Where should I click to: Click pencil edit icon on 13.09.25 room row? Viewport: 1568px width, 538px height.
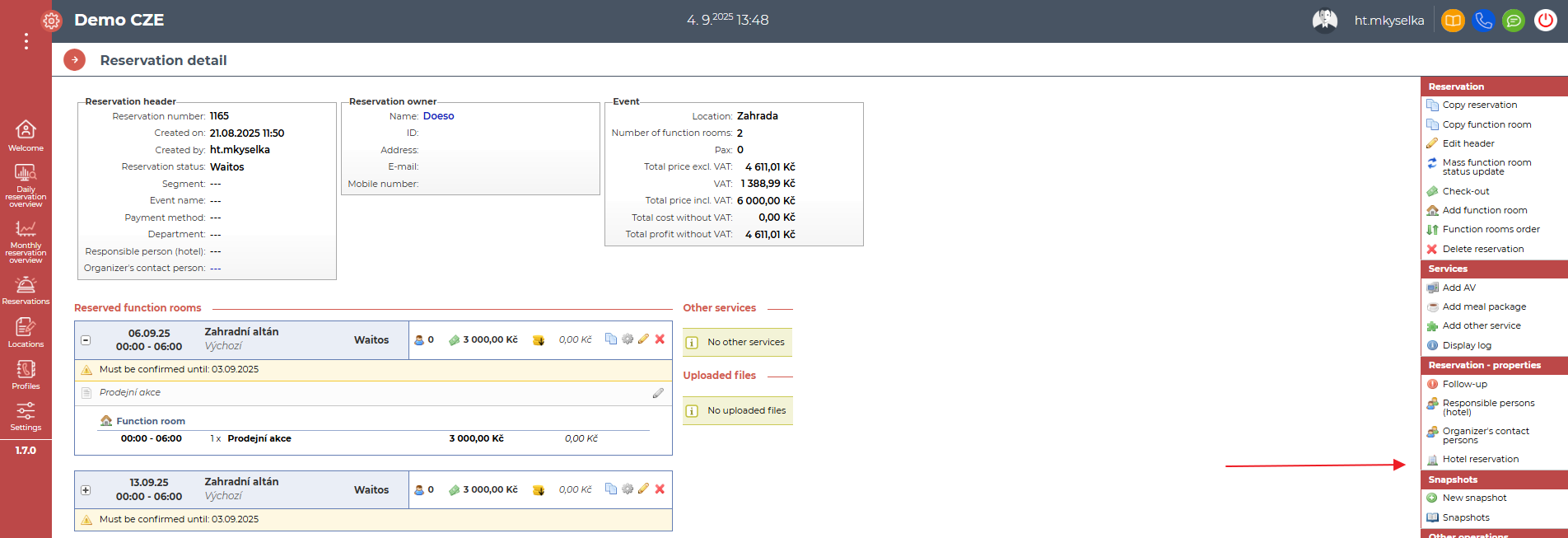pos(643,489)
